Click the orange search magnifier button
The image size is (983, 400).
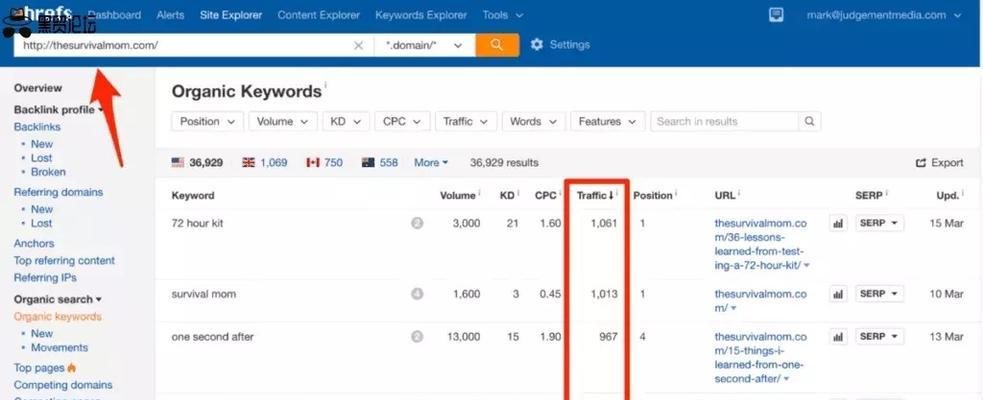tap(497, 45)
